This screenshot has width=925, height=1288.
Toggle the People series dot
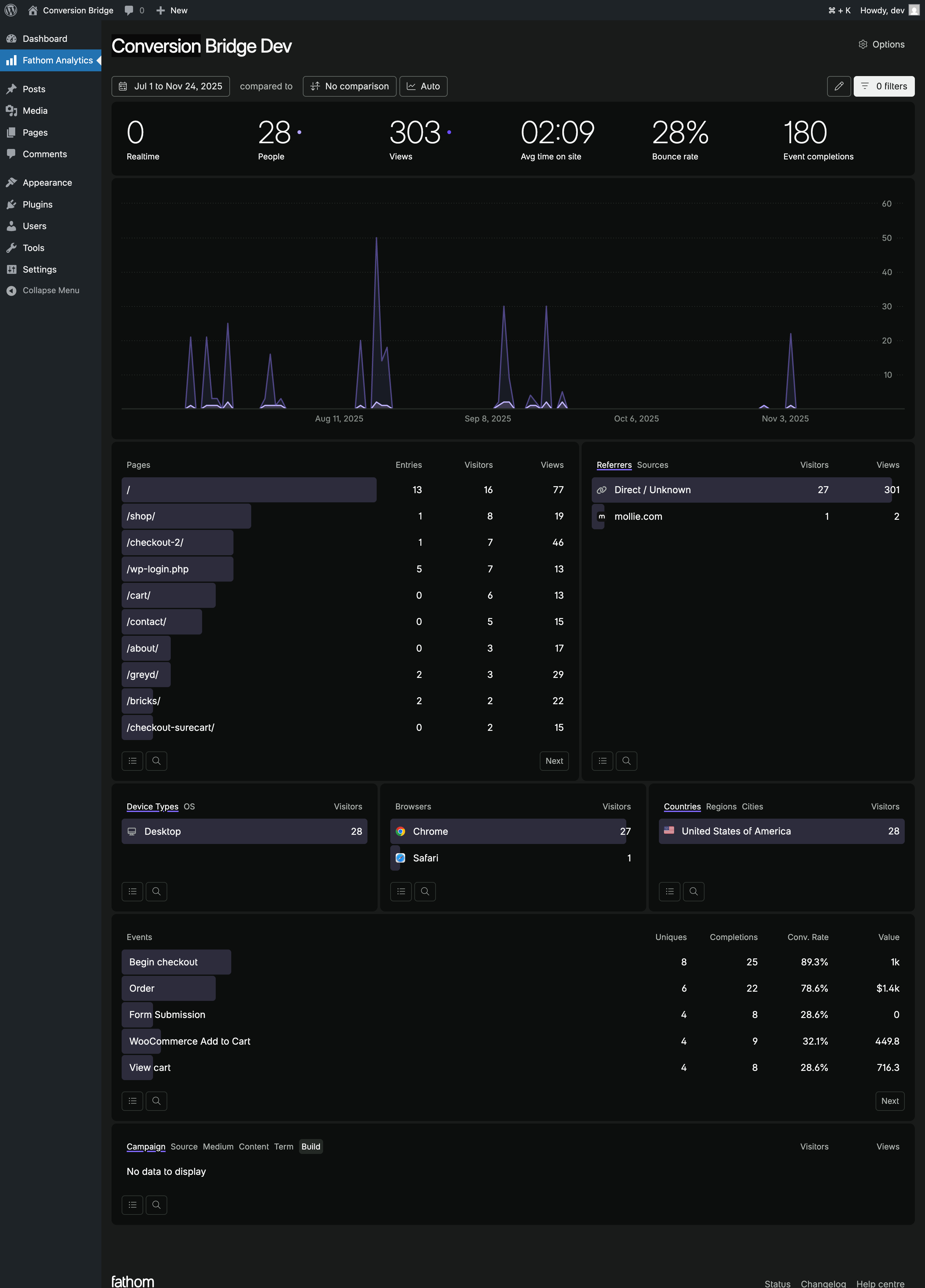click(299, 132)
